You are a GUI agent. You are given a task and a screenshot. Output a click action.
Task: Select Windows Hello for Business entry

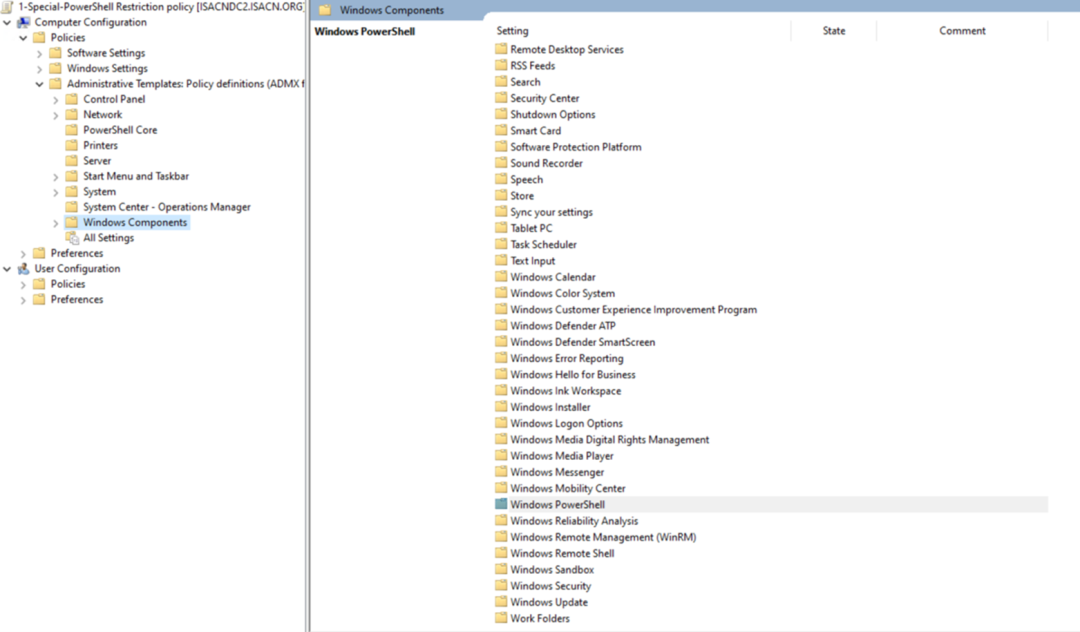point(572,375)
